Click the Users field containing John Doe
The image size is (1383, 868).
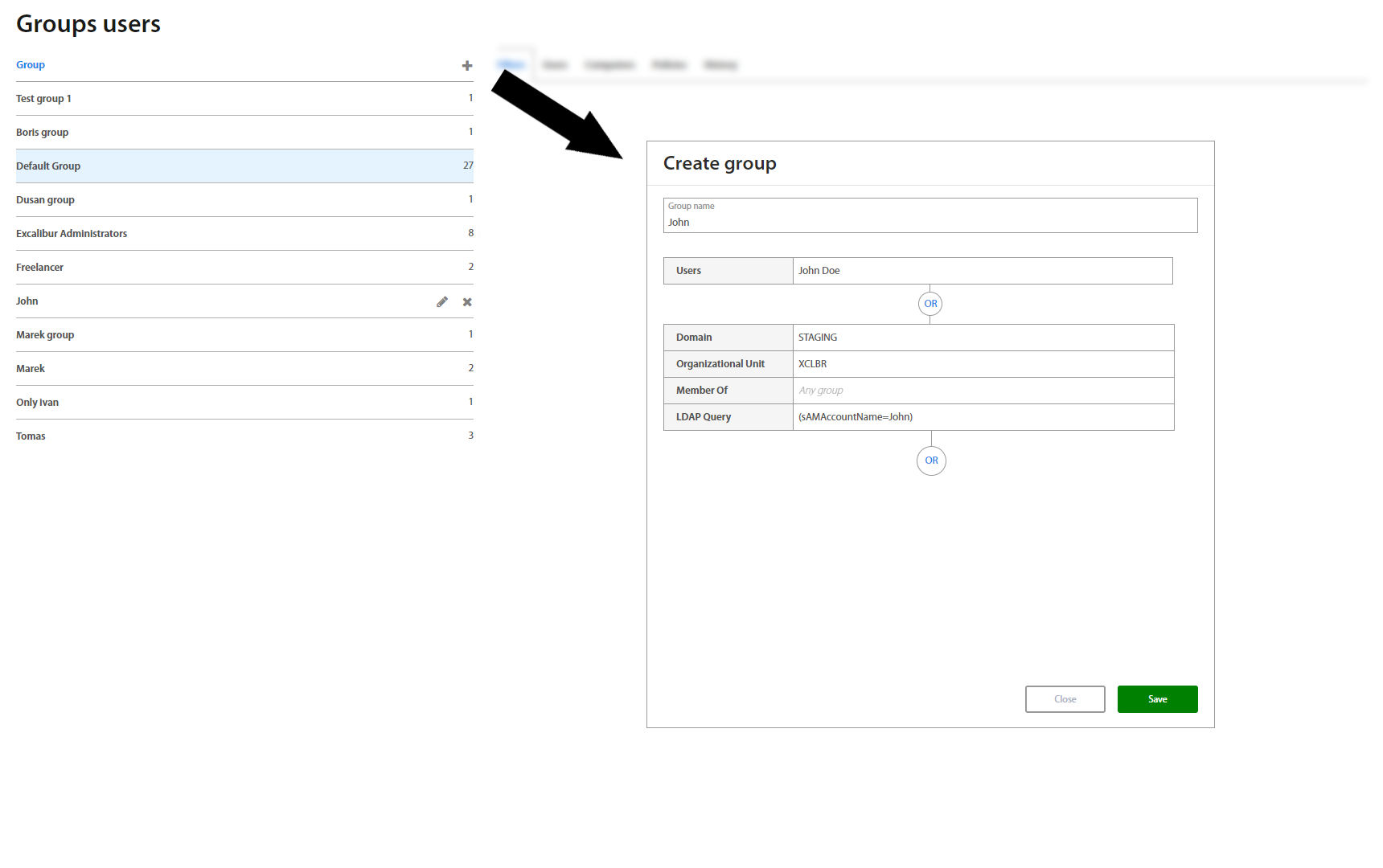(x=982, y=271)
